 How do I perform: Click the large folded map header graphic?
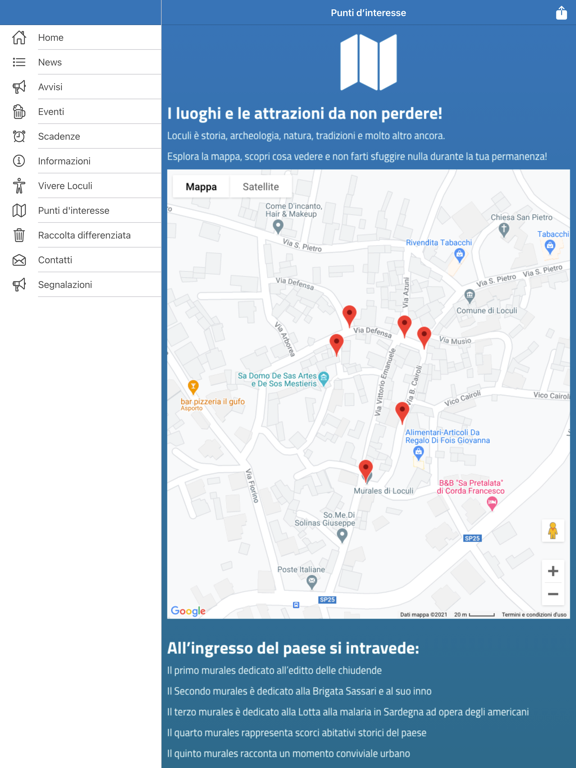[368, 62]
